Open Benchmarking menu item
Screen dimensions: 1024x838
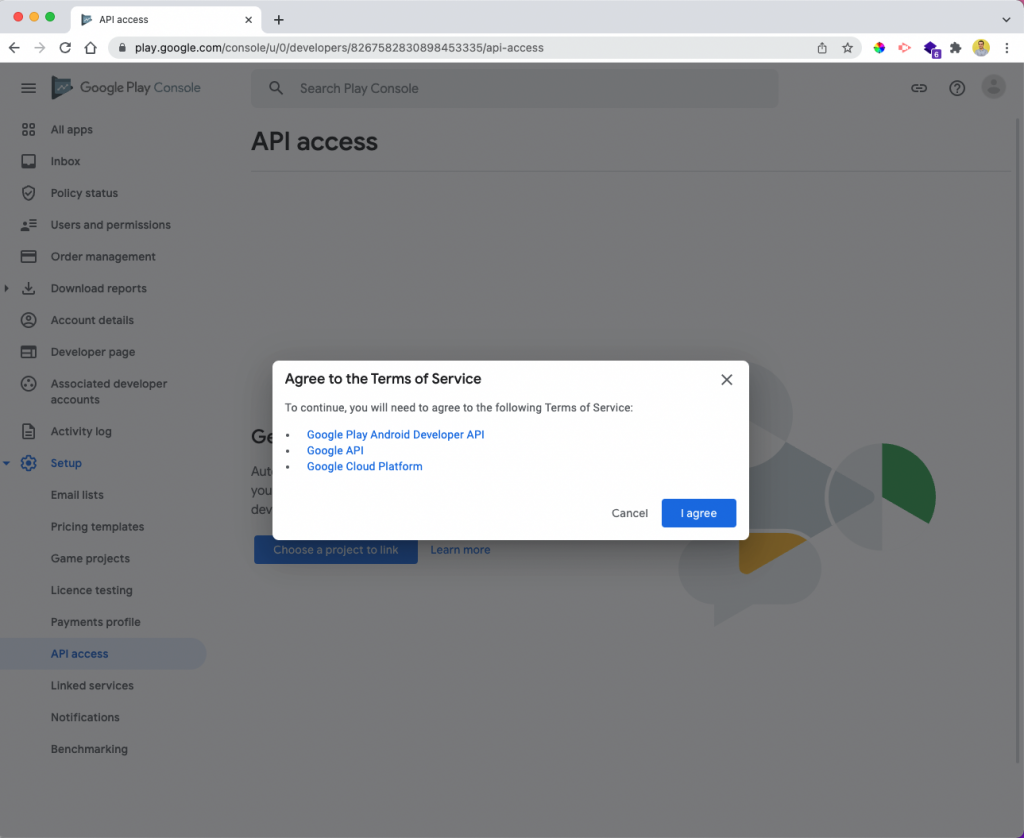[x=89, y=749]
